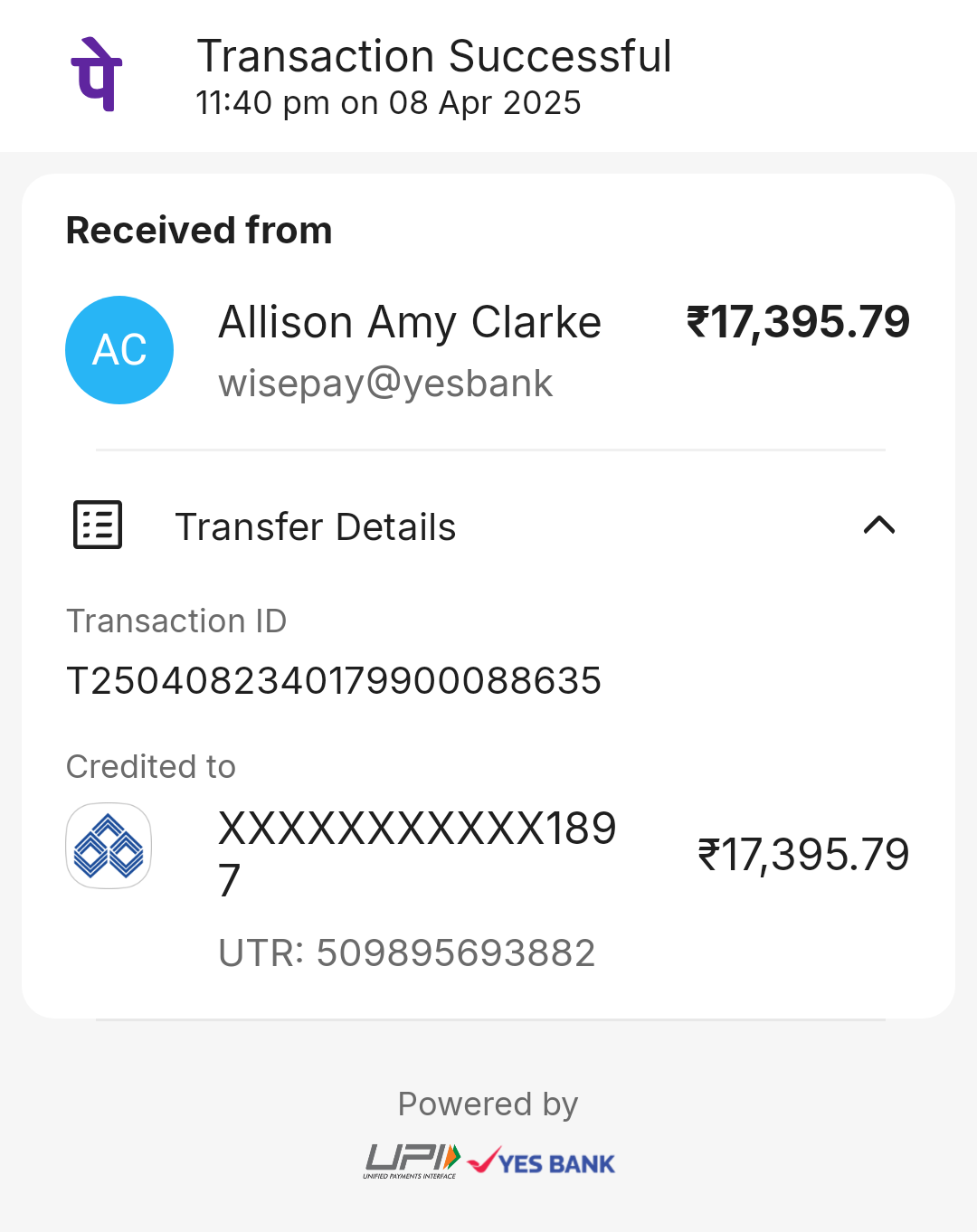The width and height of the screenshot is (977, 1232).
Task: Click the Transfer Details label
Action: coord(316,526)
